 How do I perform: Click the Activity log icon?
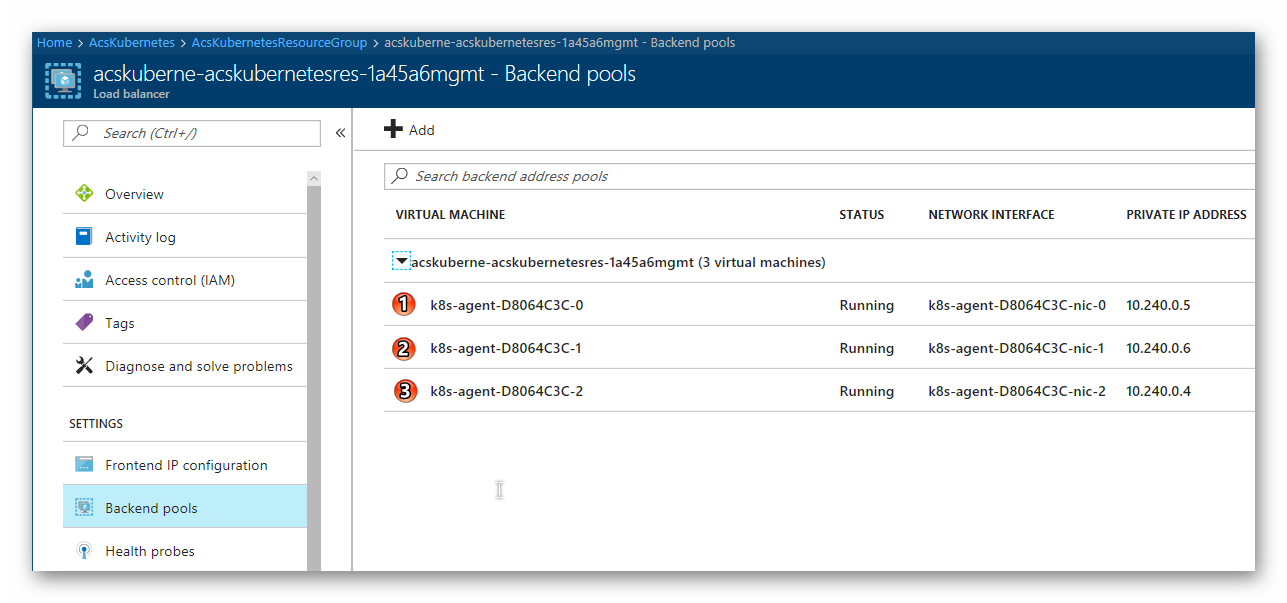click(84, 237)
